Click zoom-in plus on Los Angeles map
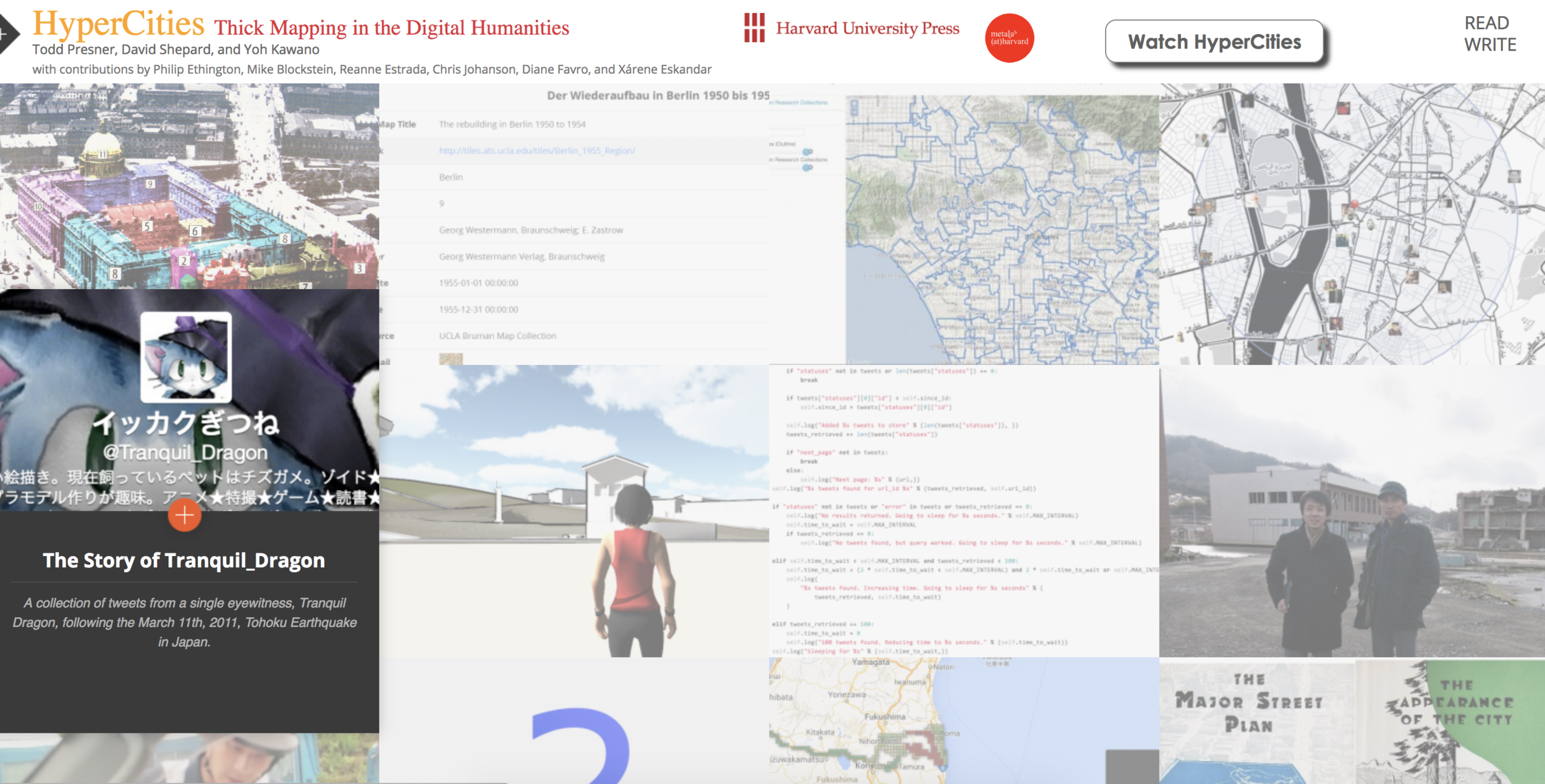Image resolution: width=1545 pixels, height=784 pixels. (854, 104)
